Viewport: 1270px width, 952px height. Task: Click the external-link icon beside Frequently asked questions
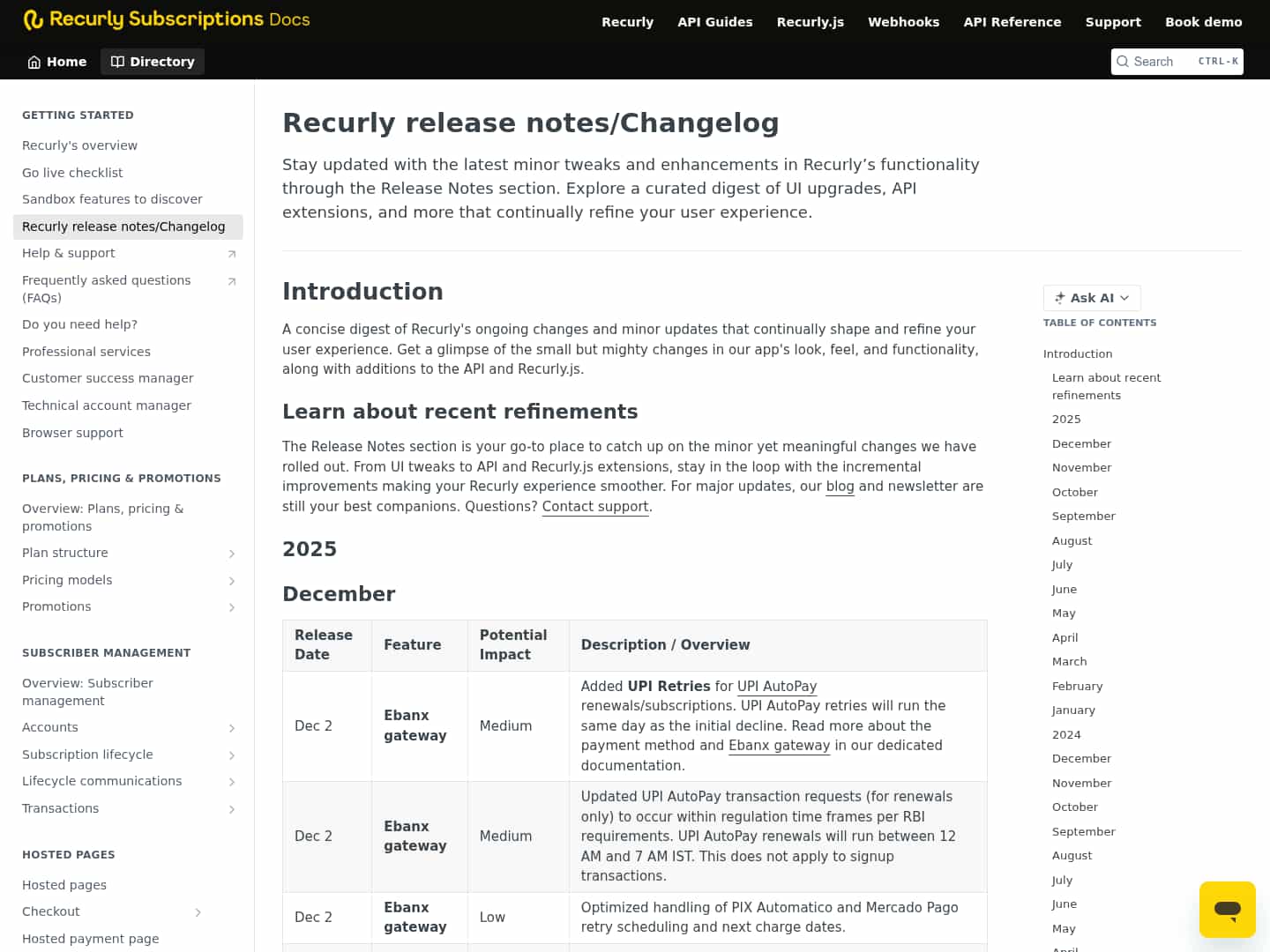231,280
